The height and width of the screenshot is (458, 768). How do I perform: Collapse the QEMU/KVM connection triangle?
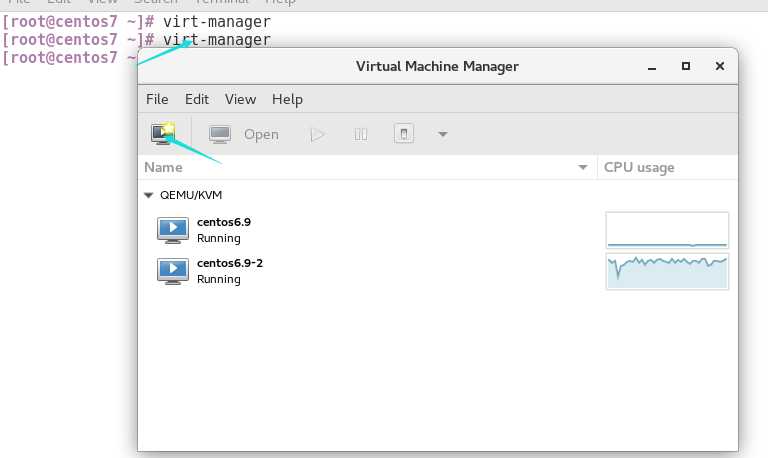(148, 195)
